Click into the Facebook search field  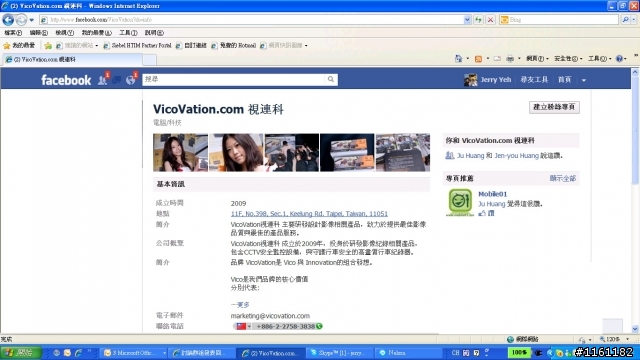pos(234,80)
